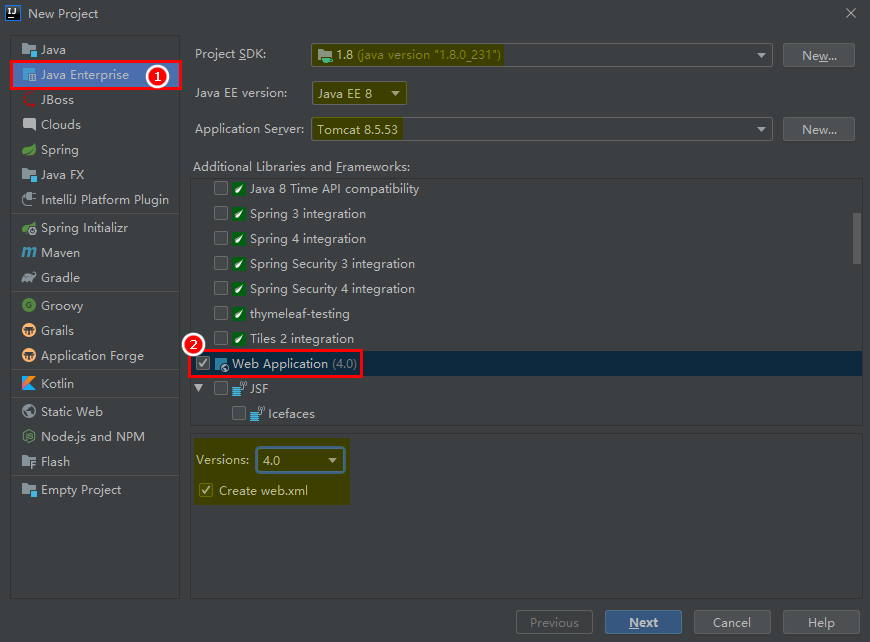This screenshot has height=642, width=870.
Task: Click the Java FX icon
Action: click(x=29, y=174)
